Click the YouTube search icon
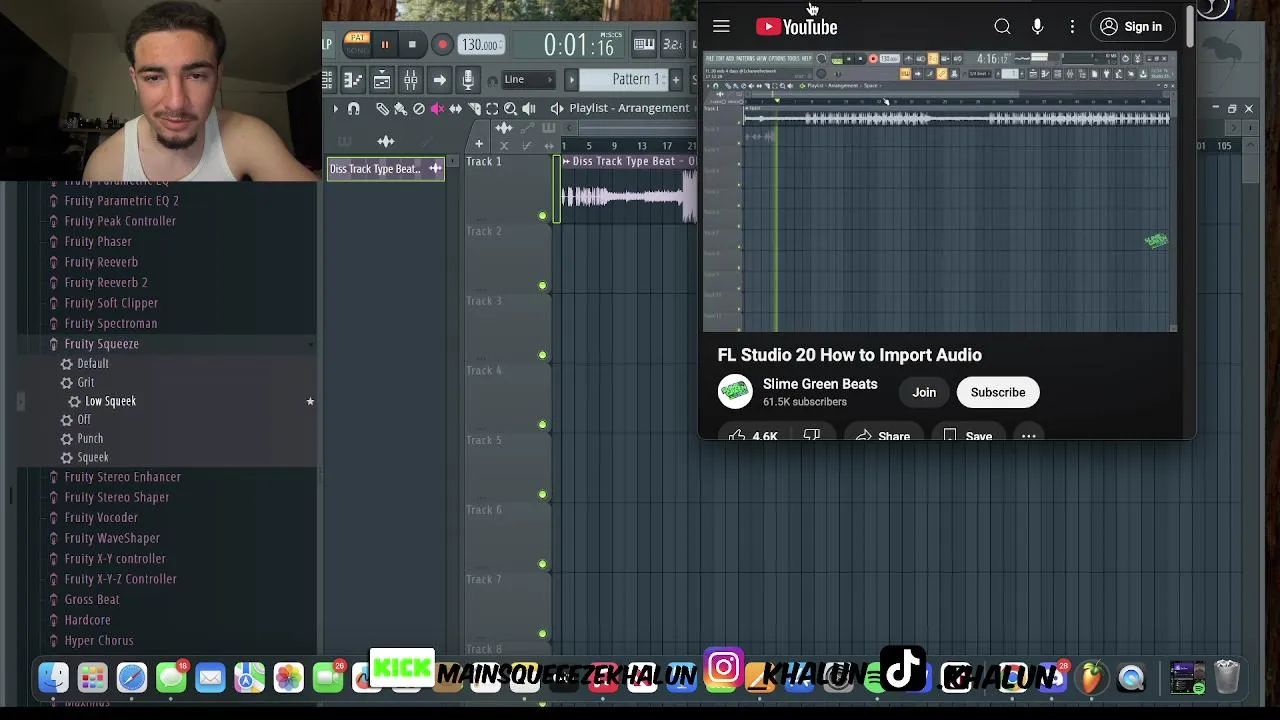 click(1002, 27)
